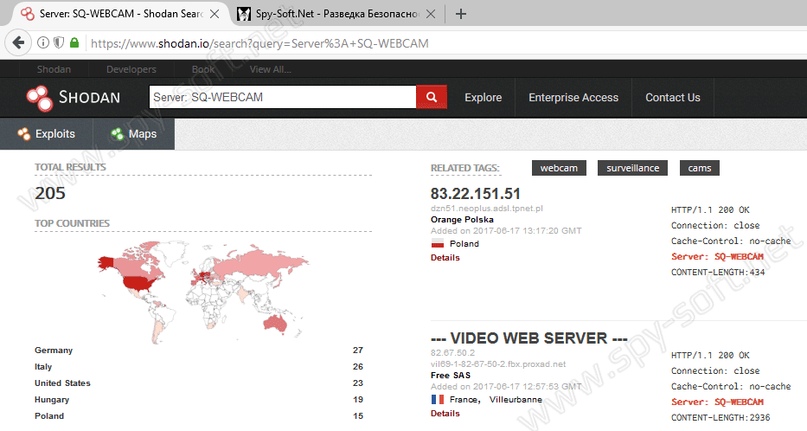This screenshot has height=431, width=807.
Task: Filter by Germany in top countries
Action: tap(54, 350)
